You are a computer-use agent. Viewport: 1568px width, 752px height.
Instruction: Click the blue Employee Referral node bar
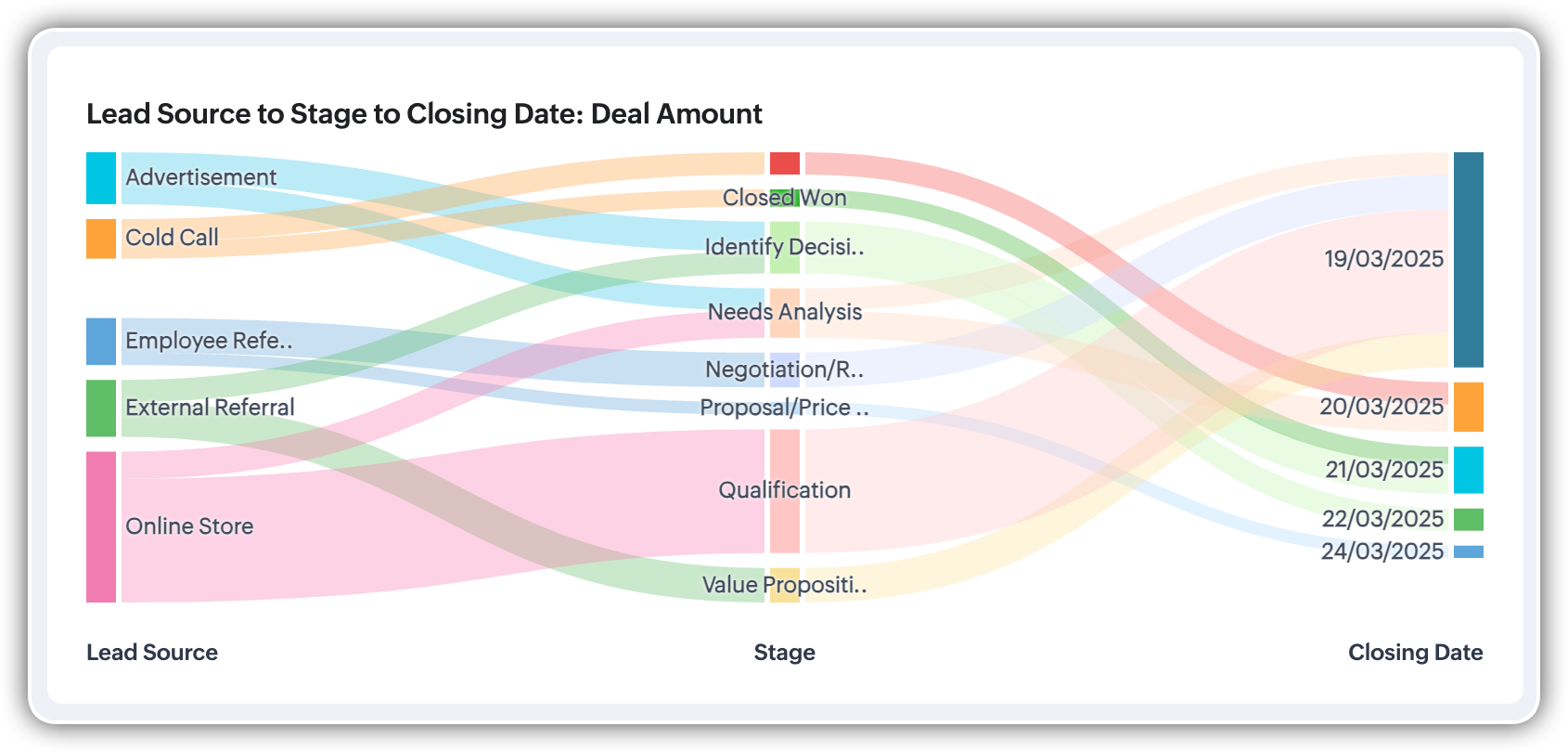101,342
